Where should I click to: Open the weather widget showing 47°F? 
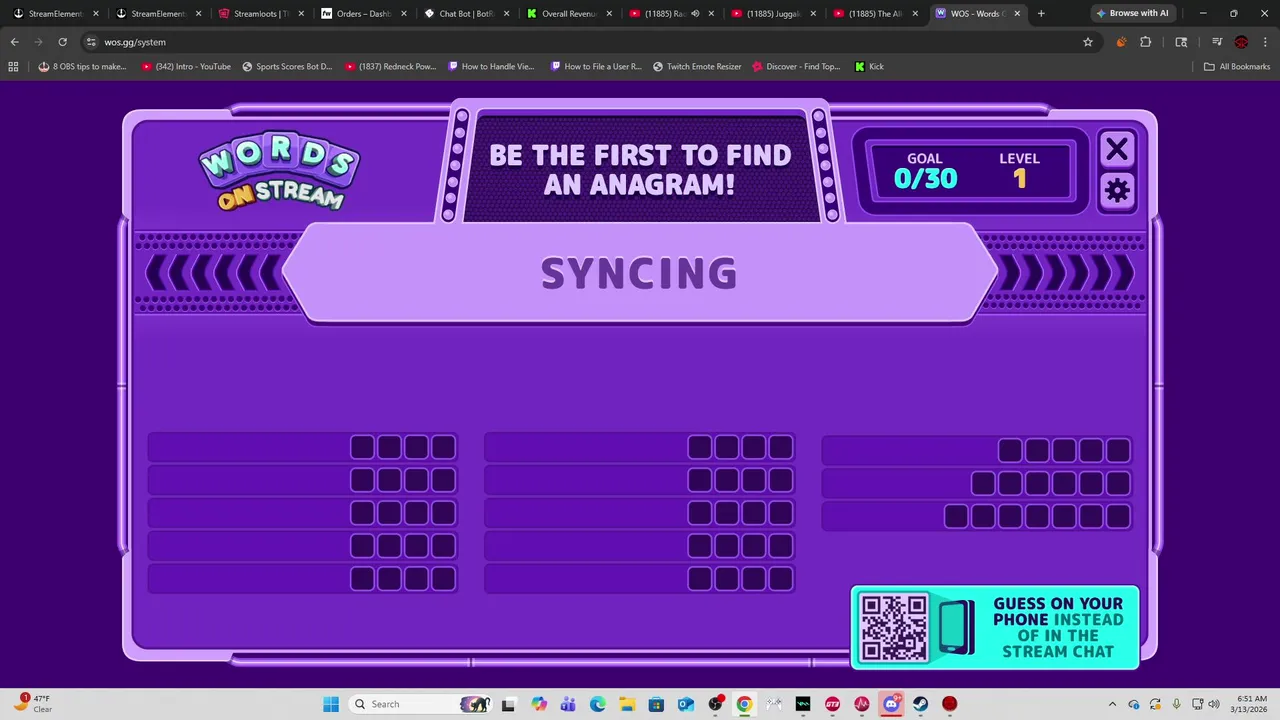[x=33, y=704]
